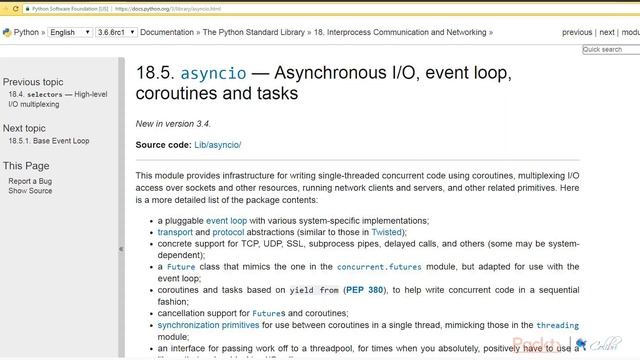Click the browser reload icon
Viewport: 640px width, 360px height.
[16, 9]
